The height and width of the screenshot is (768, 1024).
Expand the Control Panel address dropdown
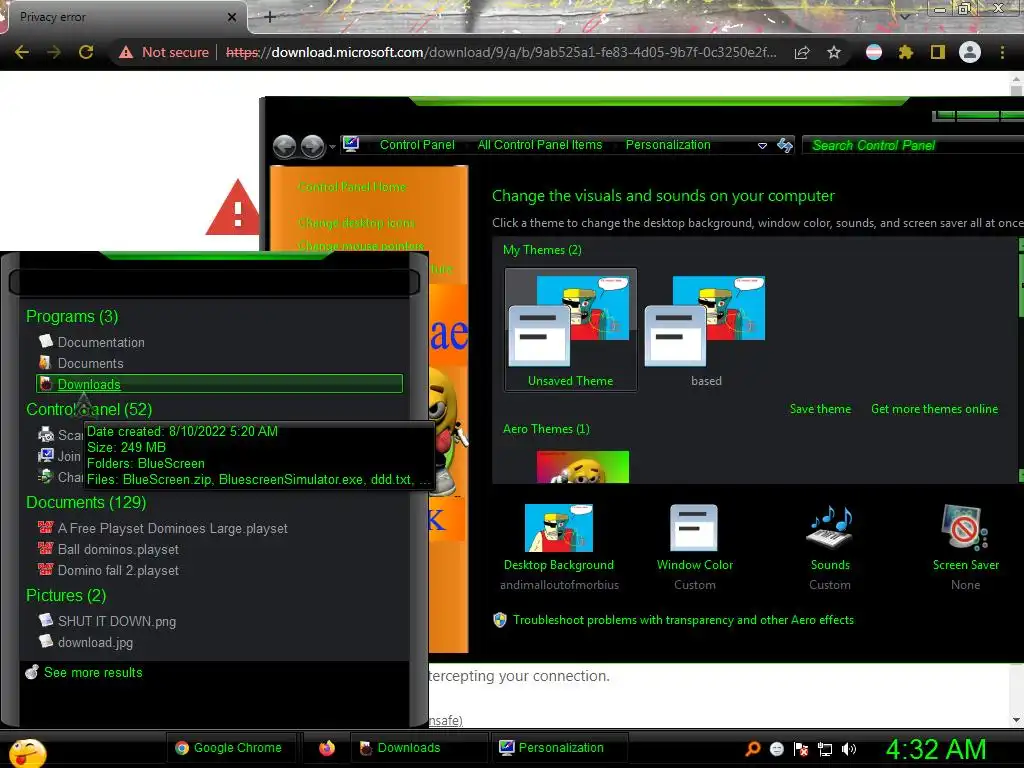(x=762, y=146)
